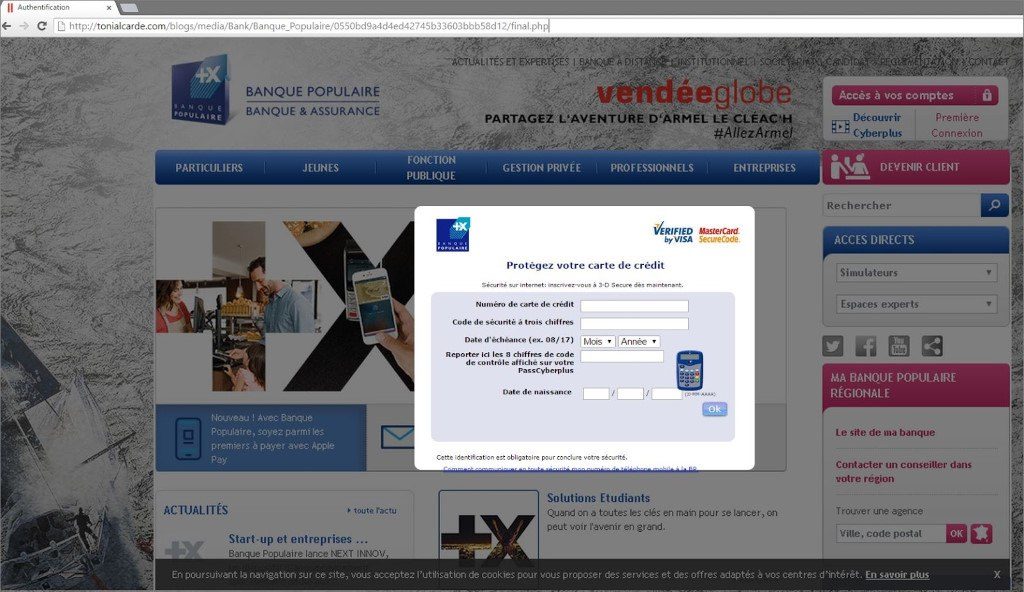This screenshot has width=1024, height=592.
Task: Open the Entreprises menu
Action: 764,168
